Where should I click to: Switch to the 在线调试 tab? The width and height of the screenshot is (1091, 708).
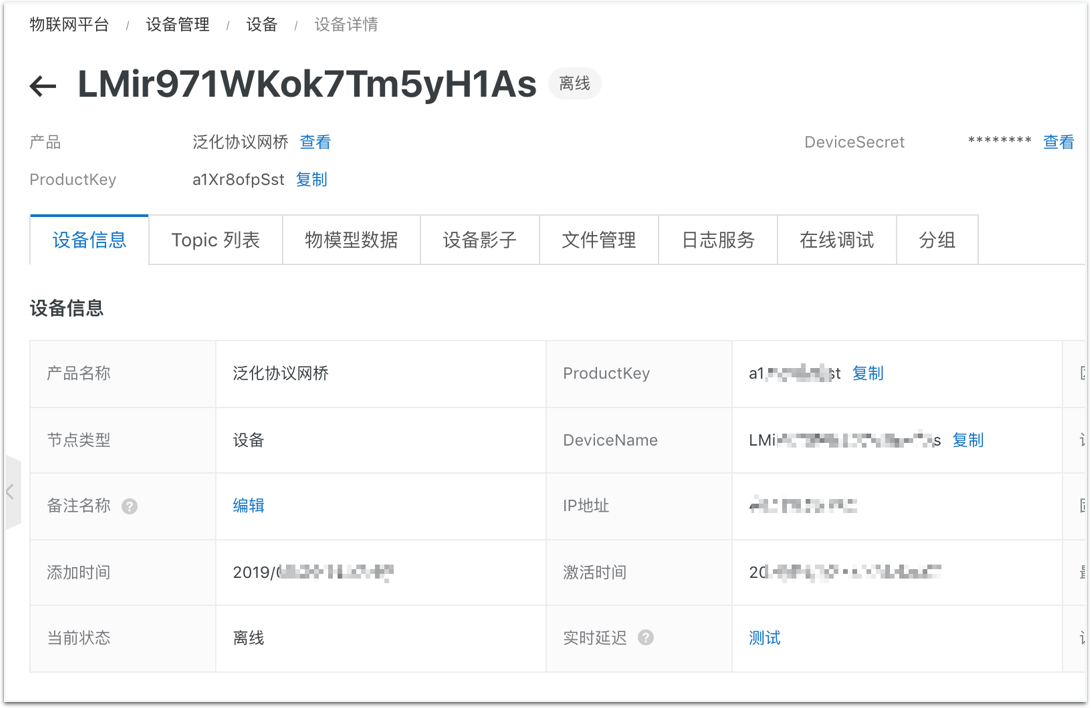click(837, 240)
